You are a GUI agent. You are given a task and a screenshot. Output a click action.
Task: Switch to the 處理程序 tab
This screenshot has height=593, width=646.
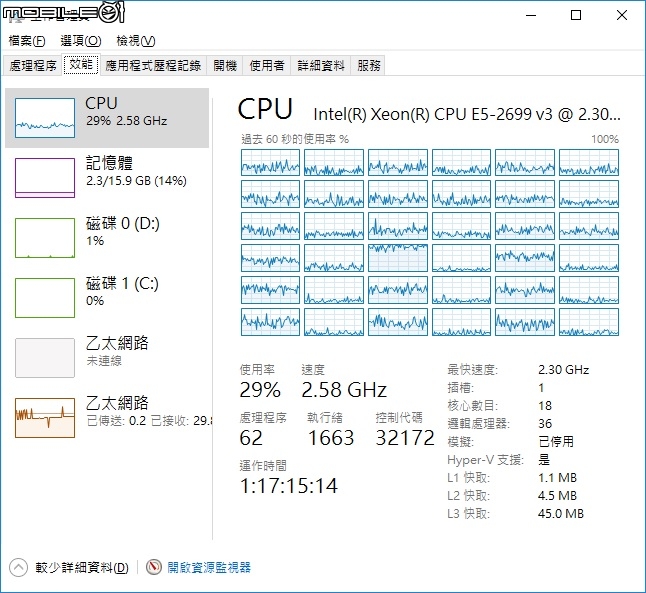click(33, 66)
